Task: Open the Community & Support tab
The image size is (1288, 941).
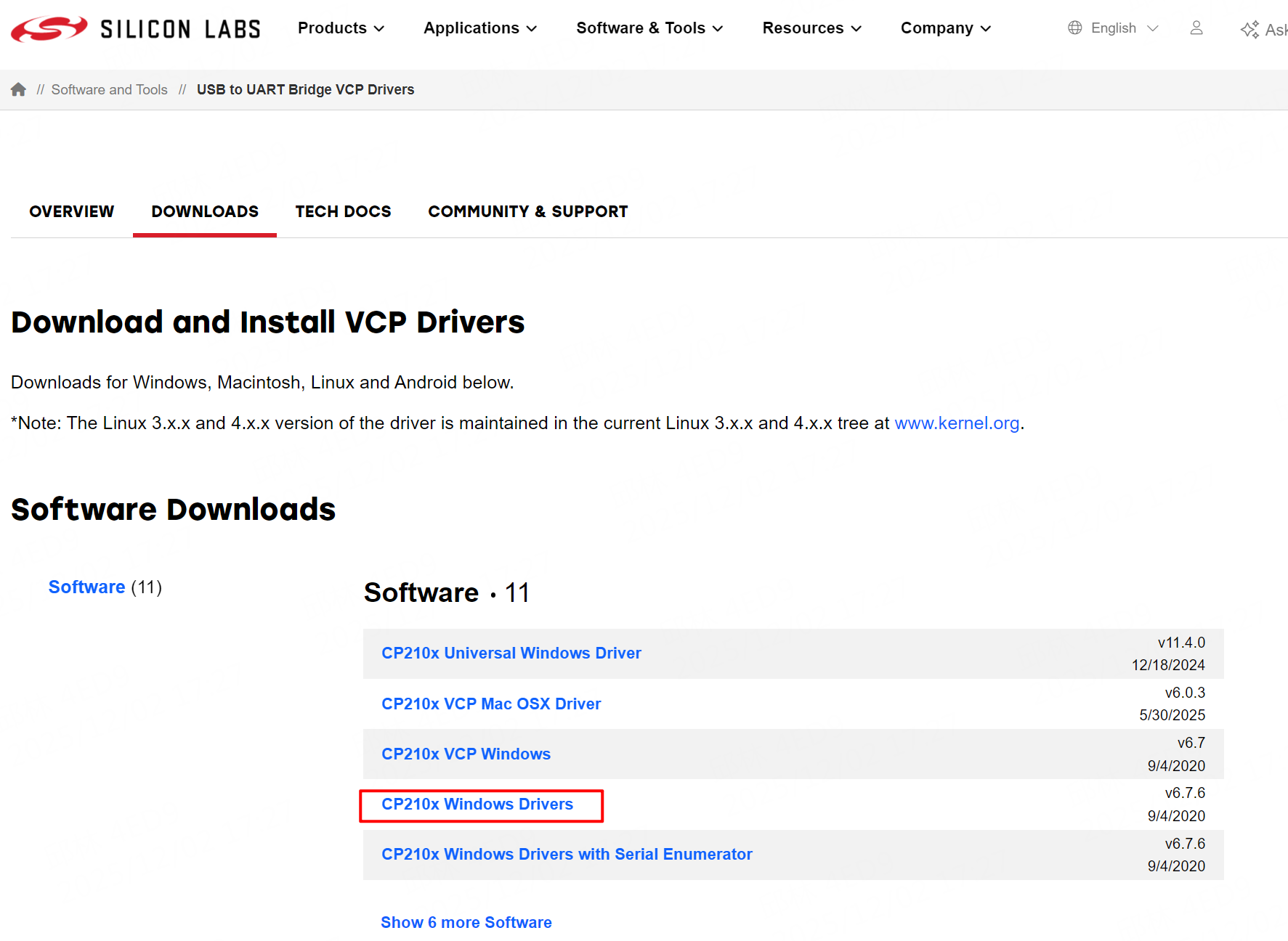Action: pos(528,211)
